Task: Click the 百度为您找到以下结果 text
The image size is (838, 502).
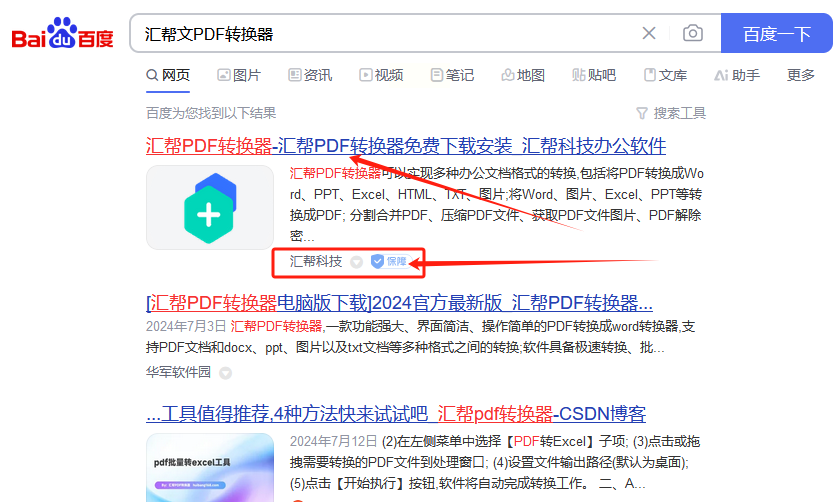Action: (211, 113)
